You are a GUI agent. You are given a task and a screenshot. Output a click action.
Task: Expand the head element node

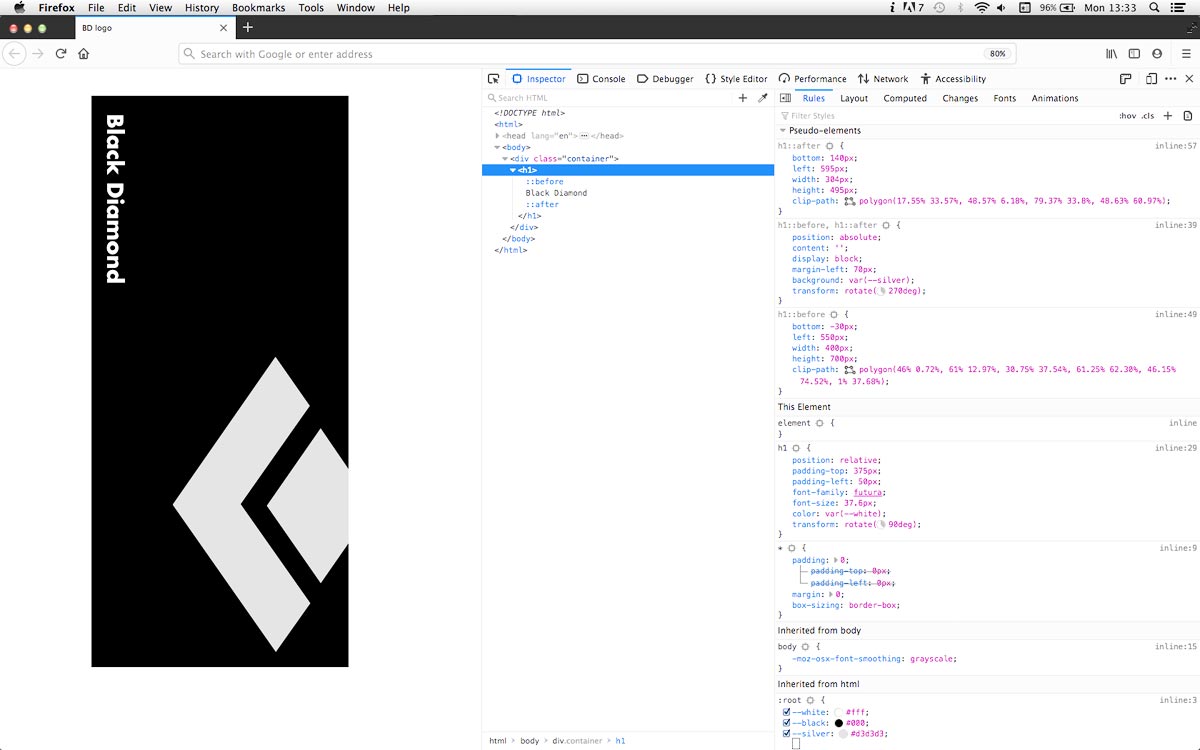[x=497, y=136]
